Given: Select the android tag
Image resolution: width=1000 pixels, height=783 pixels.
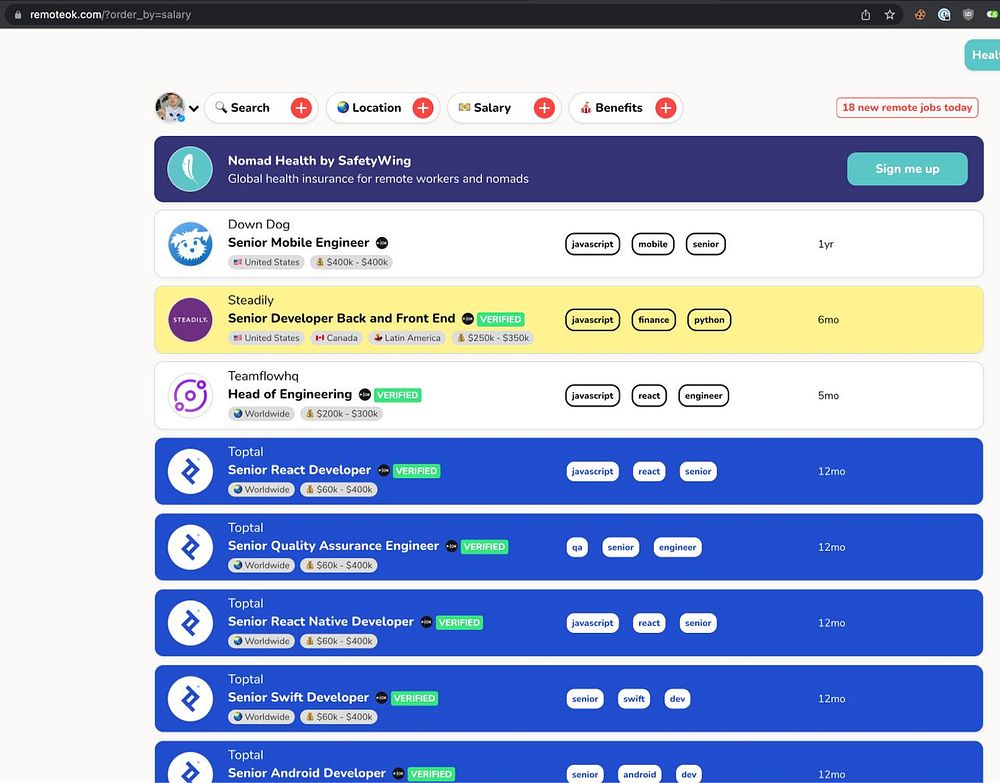Looking at the screenshot, I should pyautogui.click(x=639, y=774).
